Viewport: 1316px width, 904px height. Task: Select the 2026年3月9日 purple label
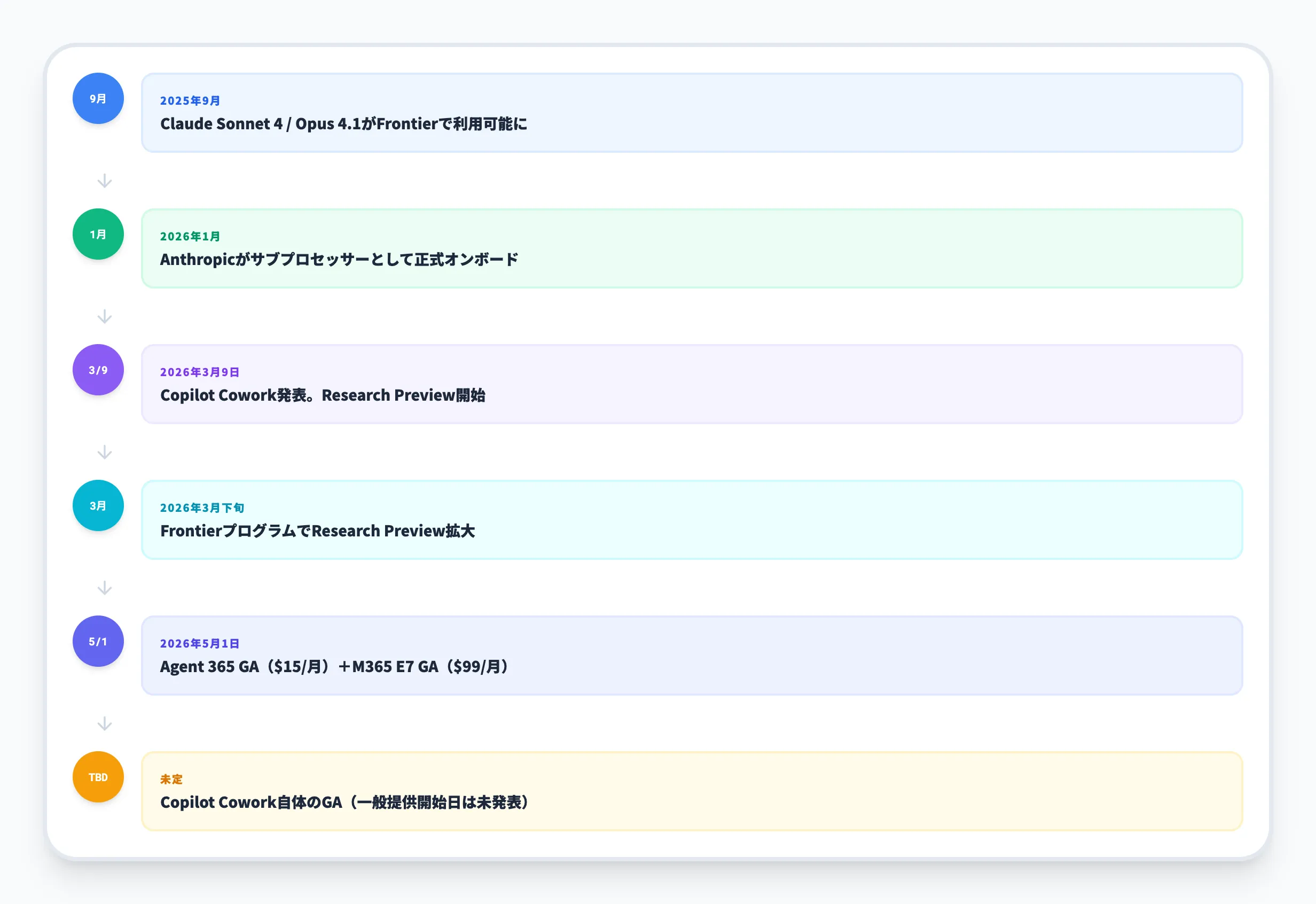click(x=199, y=371)
